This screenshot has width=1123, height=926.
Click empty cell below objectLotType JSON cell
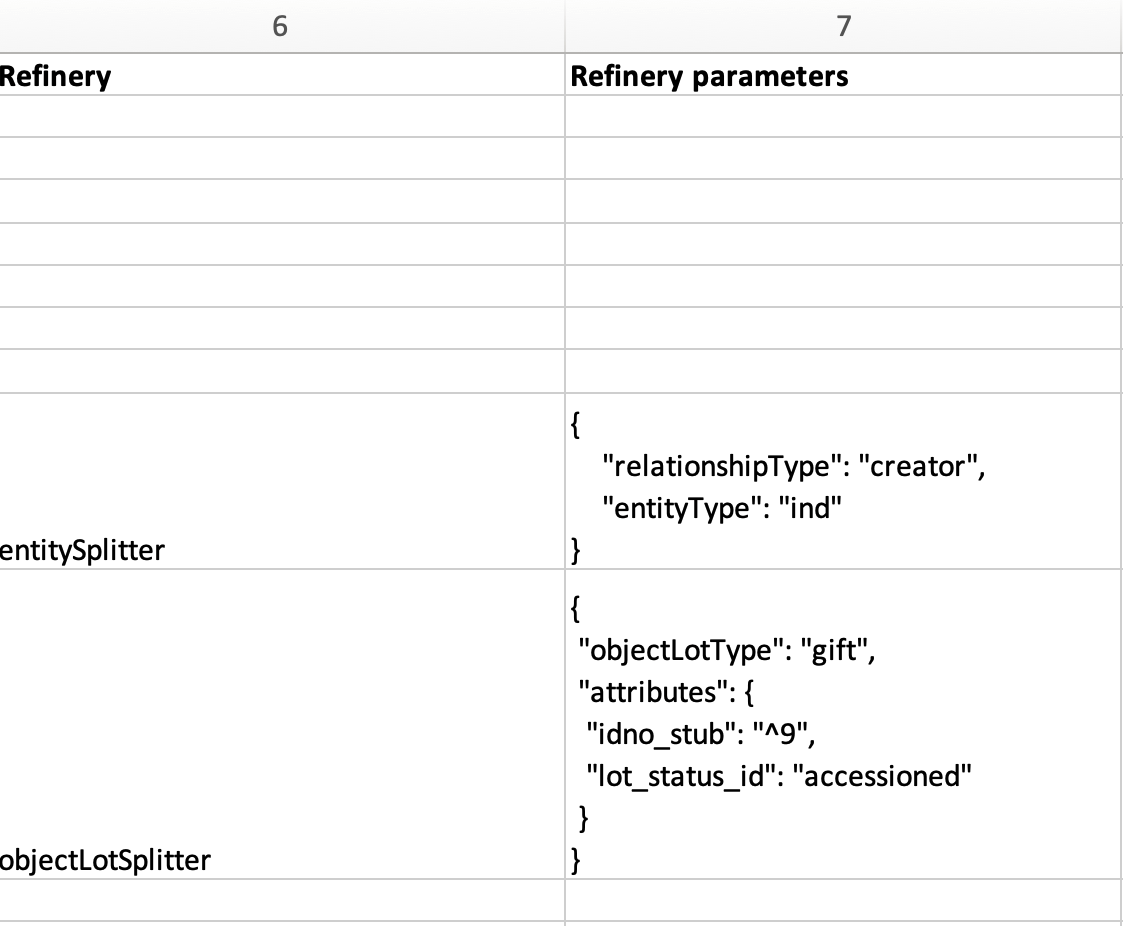click(843, 901)
